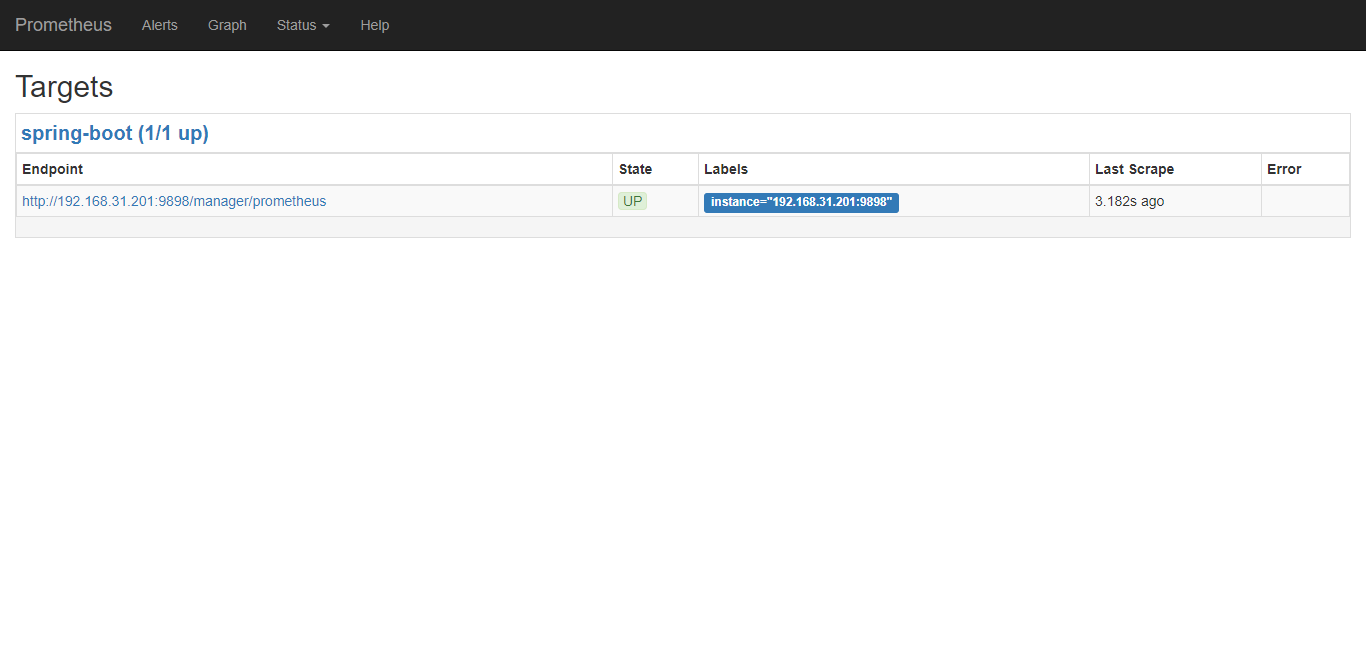Expand the Status dropdown menu
Screen dimensions: 1366x662
[x=303, y=25]
